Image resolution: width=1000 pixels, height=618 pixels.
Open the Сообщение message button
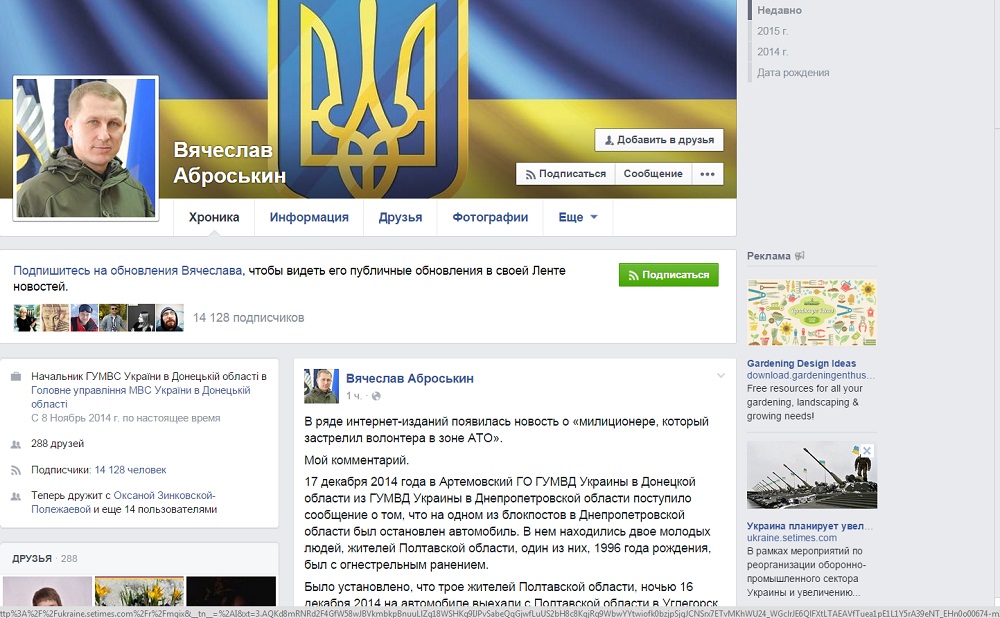click(653, 173)
